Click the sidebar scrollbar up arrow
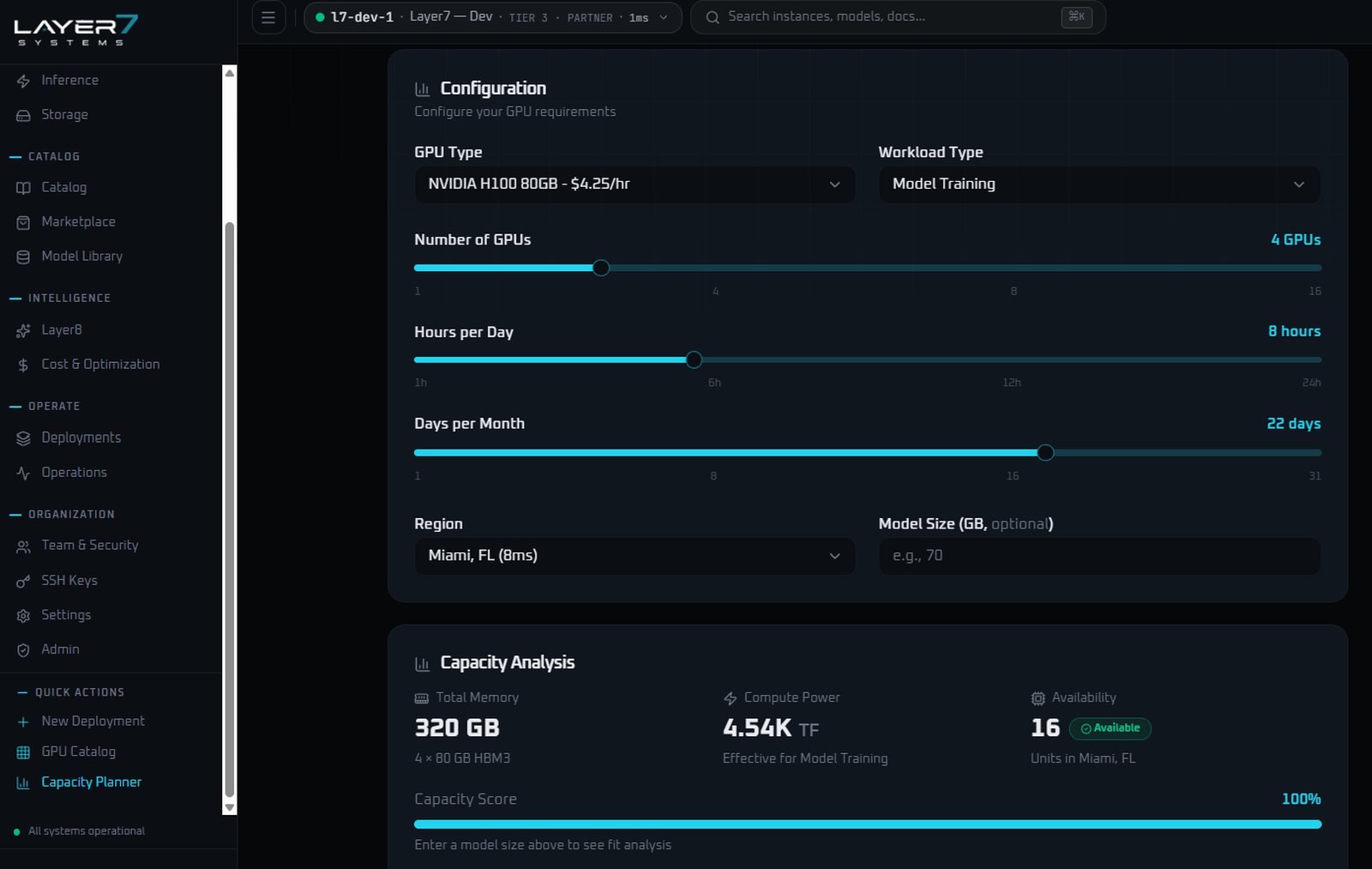This screenshot has width=1372, height=869. 229,73
